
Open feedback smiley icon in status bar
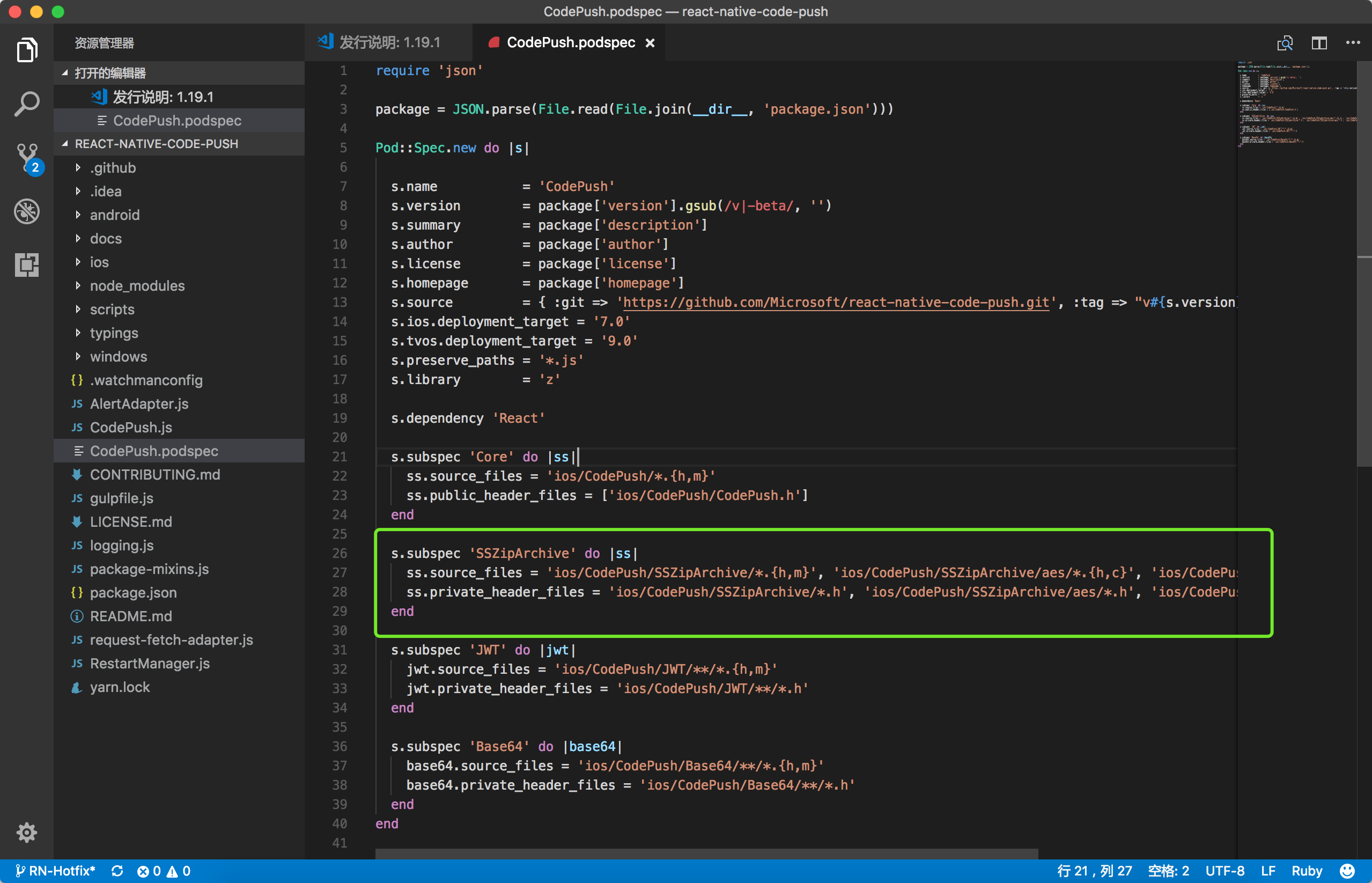[x=1348, y=870]
